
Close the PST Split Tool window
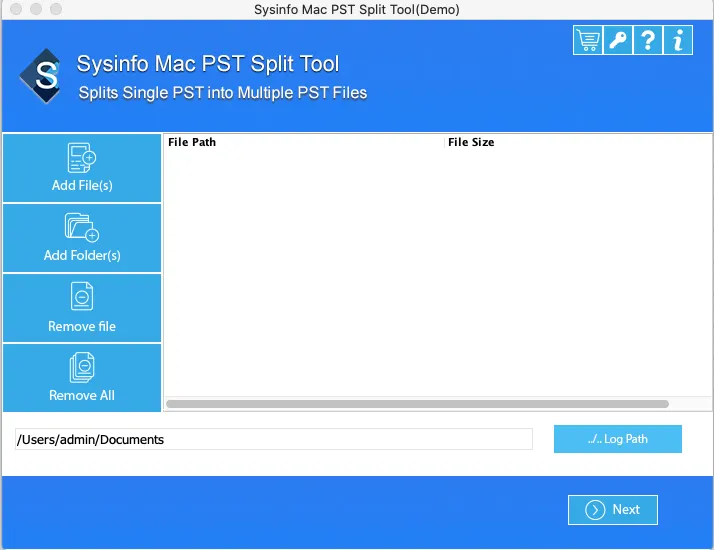click(x=16, y=9)
